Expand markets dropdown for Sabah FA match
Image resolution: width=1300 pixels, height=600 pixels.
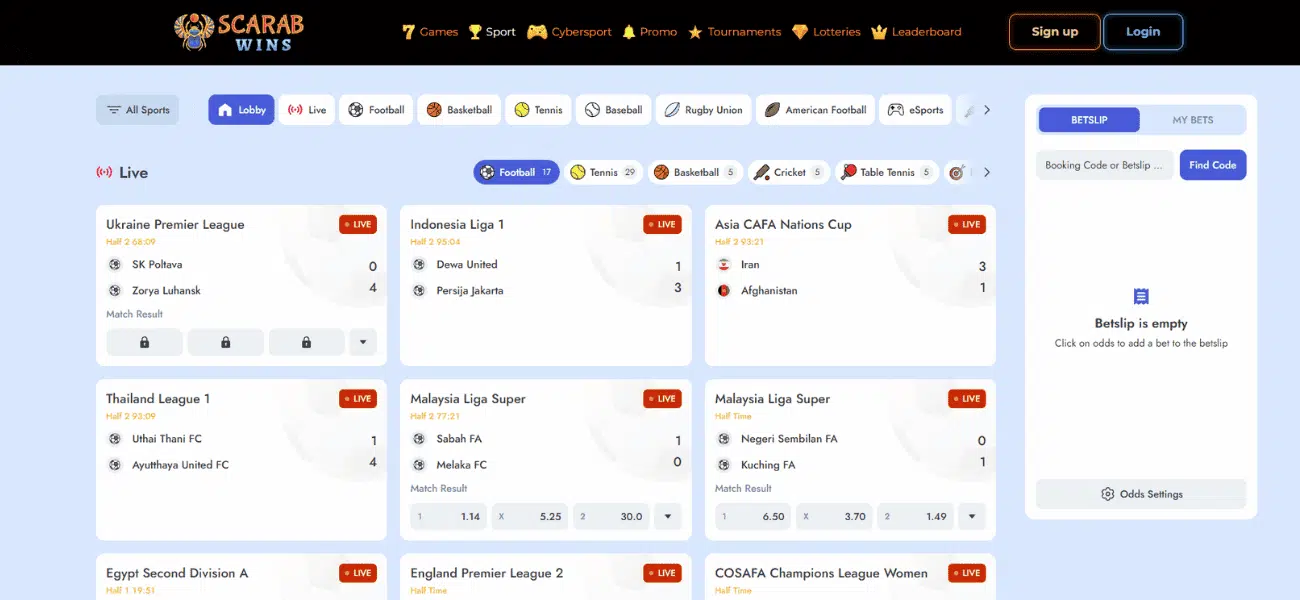click(x=667, y=516)
